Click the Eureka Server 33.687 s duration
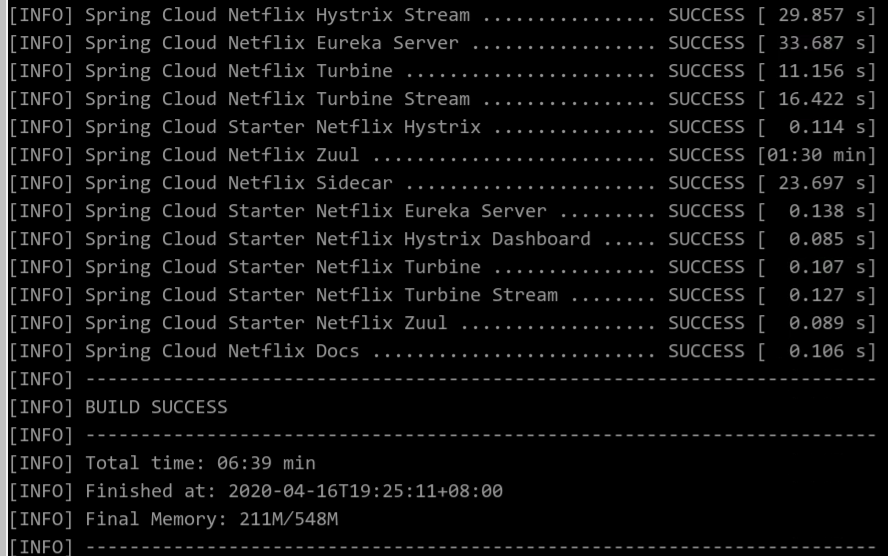Viewport: 888px width, 556px height. tap(817, 43)
